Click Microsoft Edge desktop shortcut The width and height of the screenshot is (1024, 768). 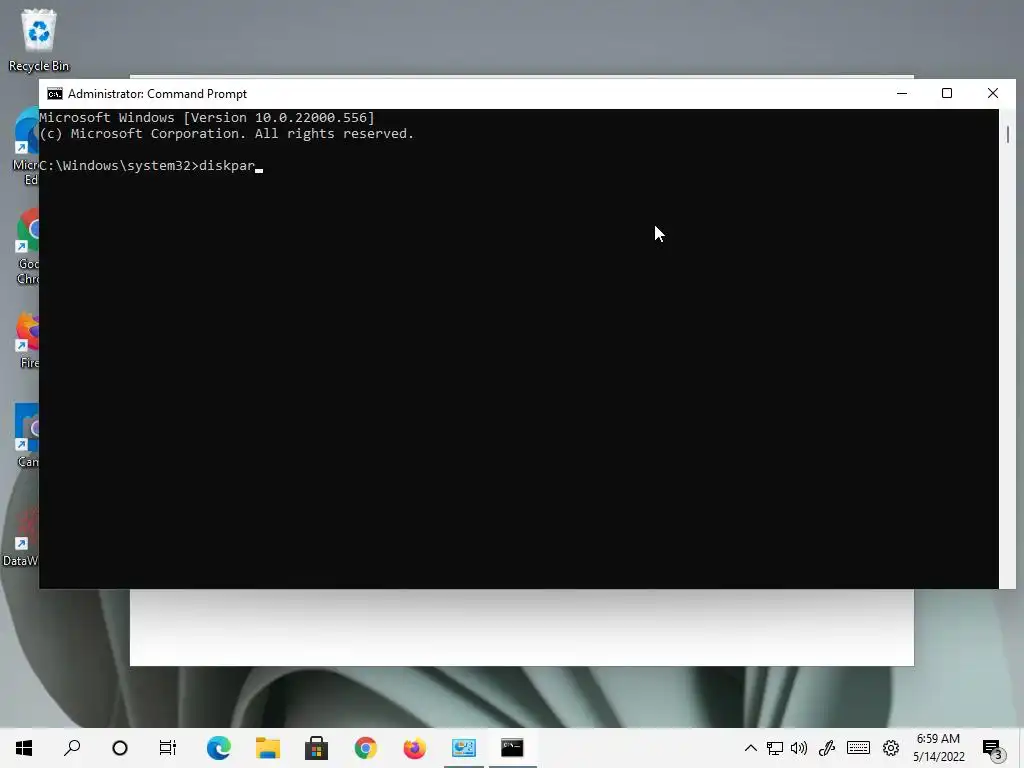pos(26,147)
